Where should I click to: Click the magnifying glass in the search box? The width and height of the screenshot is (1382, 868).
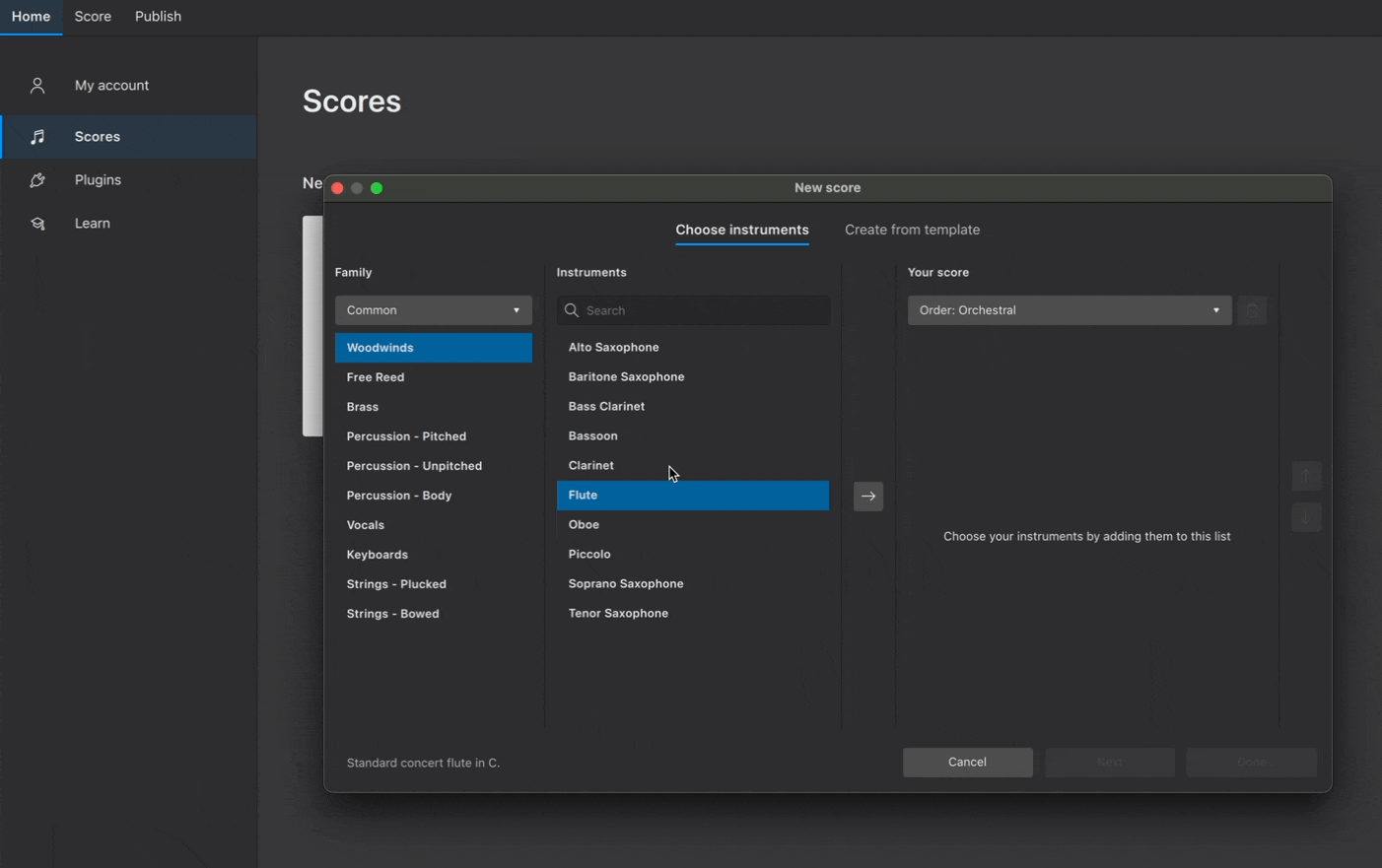point(572,310)
